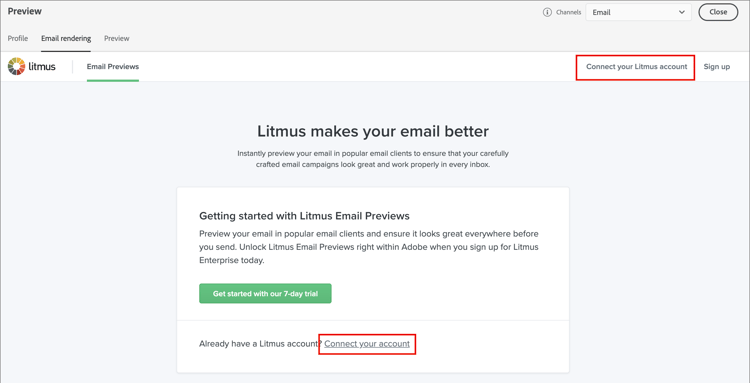Image resolution: width=750 pixels, height=383 pixels.
Task: Close the Preview panel with Close button
Action: (718, 12)
